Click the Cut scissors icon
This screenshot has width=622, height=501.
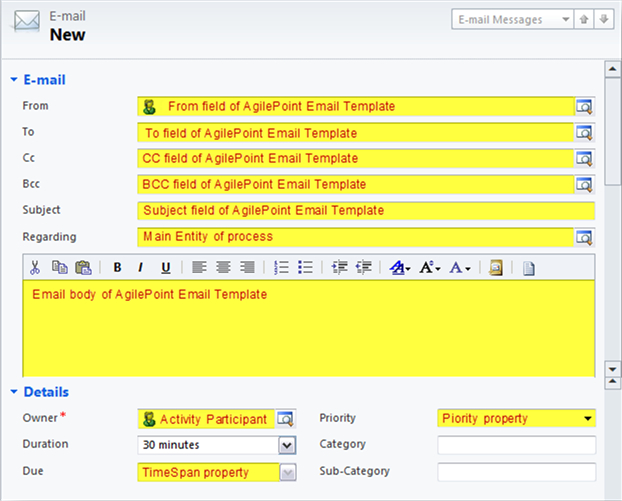click(34, 267)
